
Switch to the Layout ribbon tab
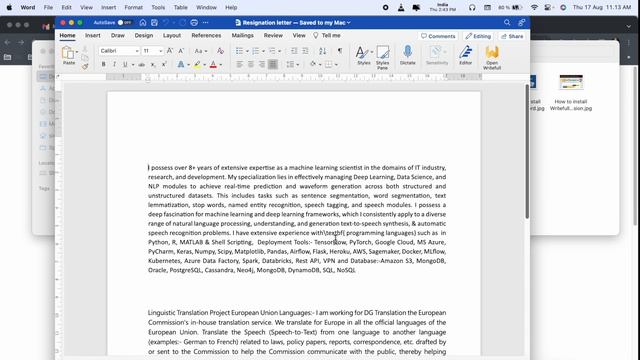[x=172, y=36]
